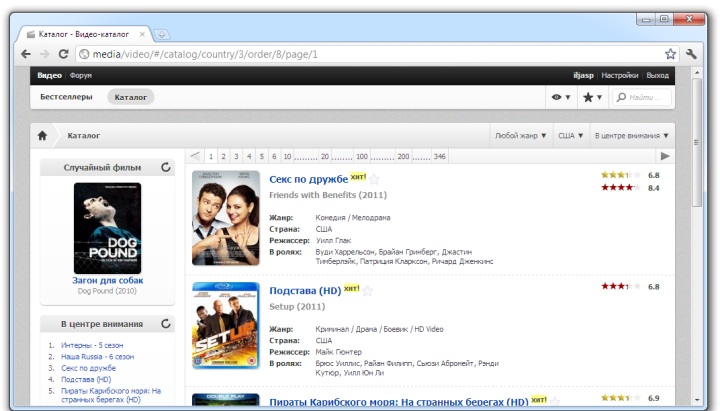Go to pagination page 2
The image size is (720, 411).
pos(224,156)
